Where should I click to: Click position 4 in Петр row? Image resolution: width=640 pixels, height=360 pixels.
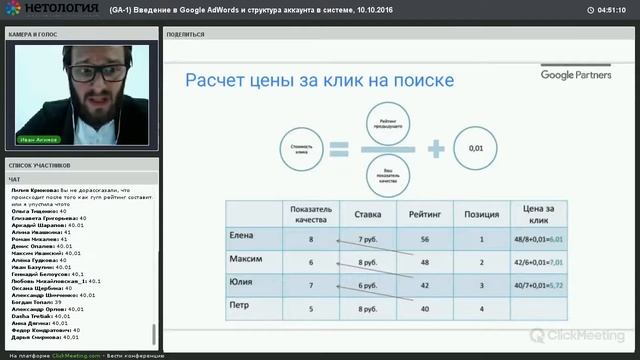(482, 309)
